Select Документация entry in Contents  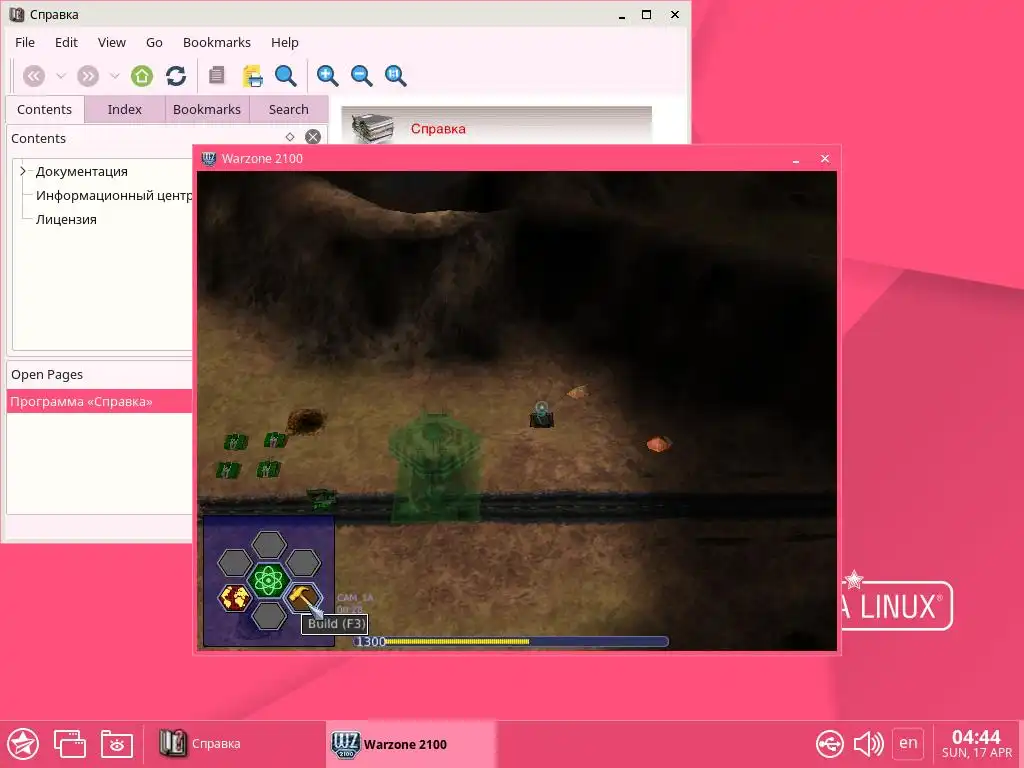click(x=82, y=172)
